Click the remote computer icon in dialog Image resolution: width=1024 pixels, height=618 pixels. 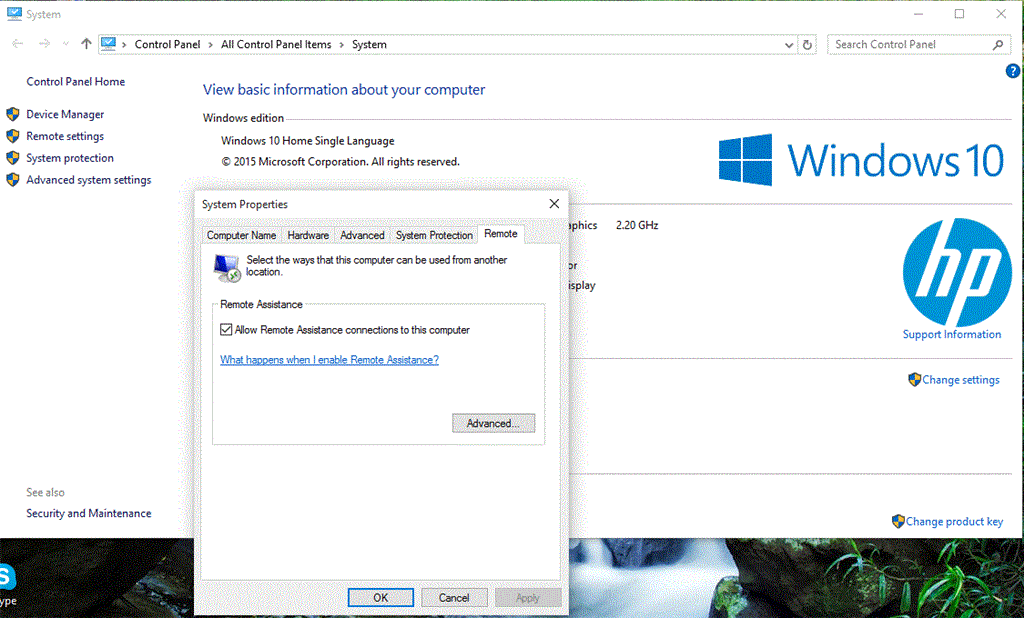pos(227,267)
